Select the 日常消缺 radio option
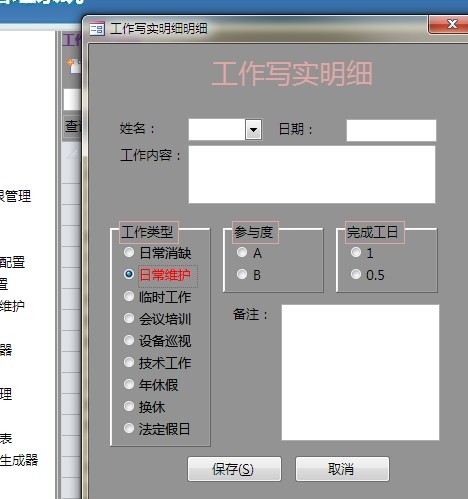The image size is (468, 499). coord(129,252)
